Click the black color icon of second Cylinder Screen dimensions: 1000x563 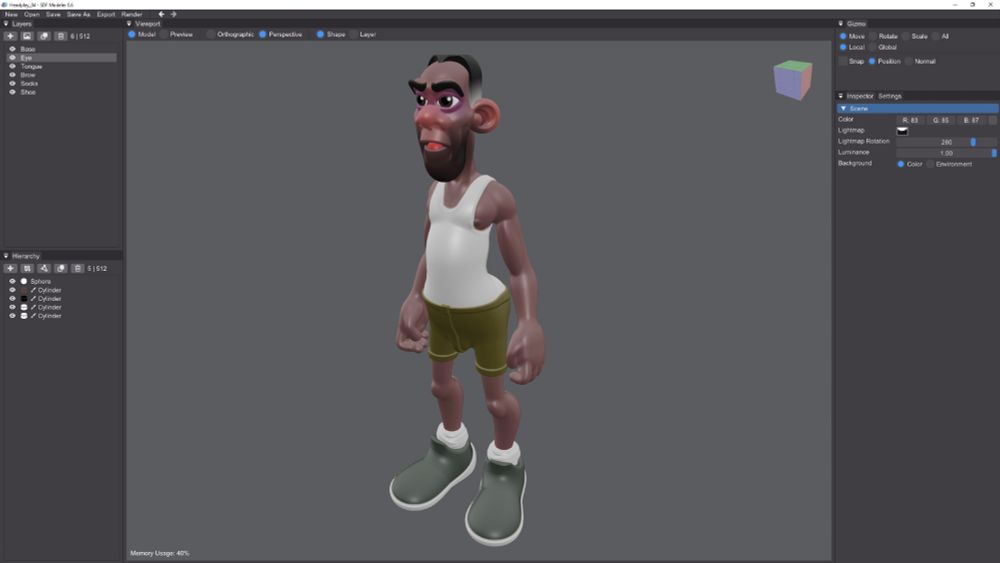[x=24, y=298]
